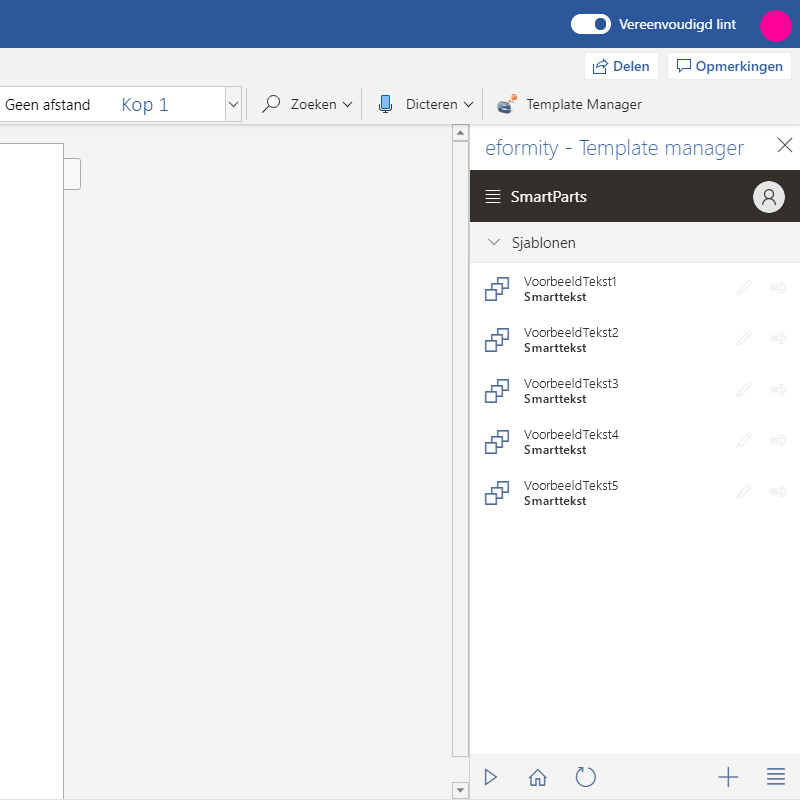The height and width of the screenshot is (800, 800).
Task: Click the VoorbeeldTekst3 smarttekst icon
Action: point(496,391)
